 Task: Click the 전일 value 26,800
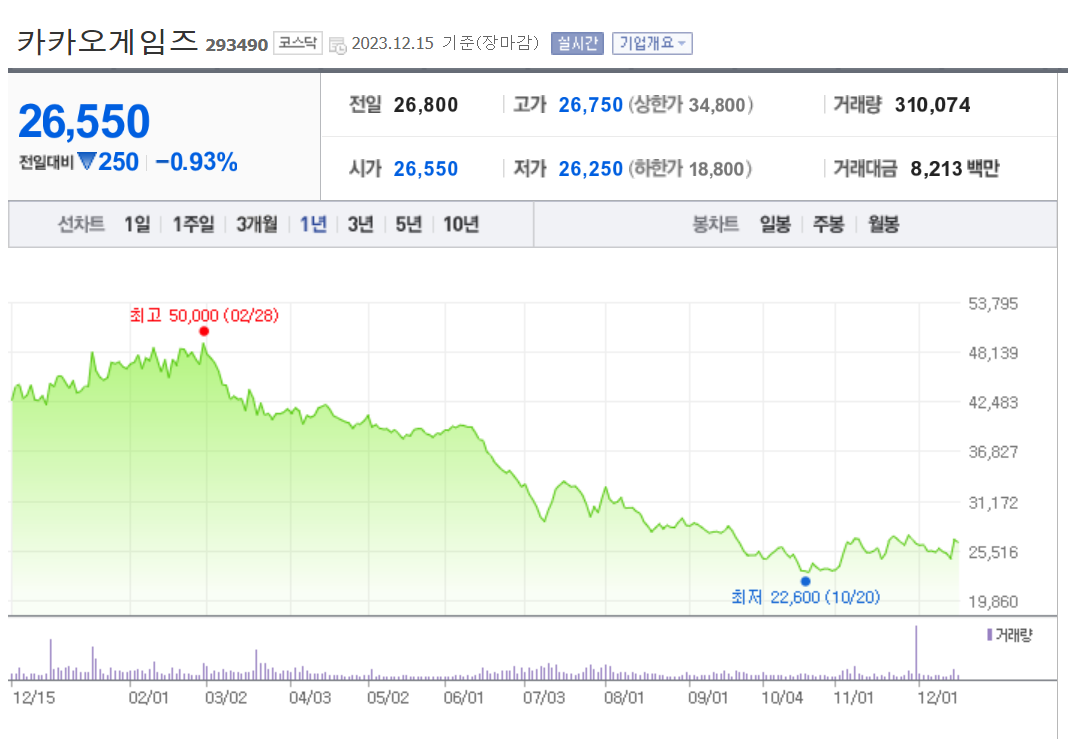[426, 105]
